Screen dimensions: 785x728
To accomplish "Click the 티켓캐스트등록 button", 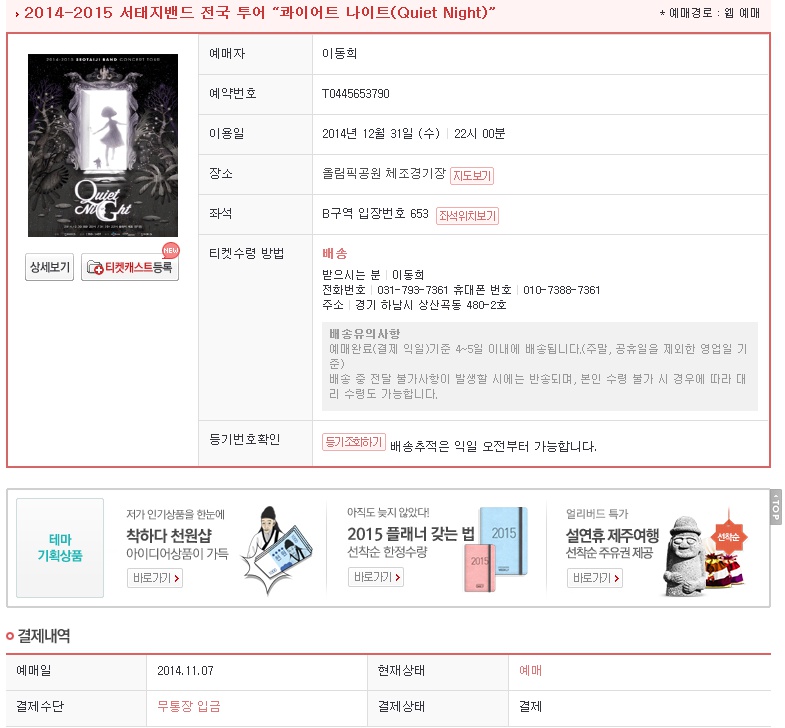I will (x=130, y=267).
